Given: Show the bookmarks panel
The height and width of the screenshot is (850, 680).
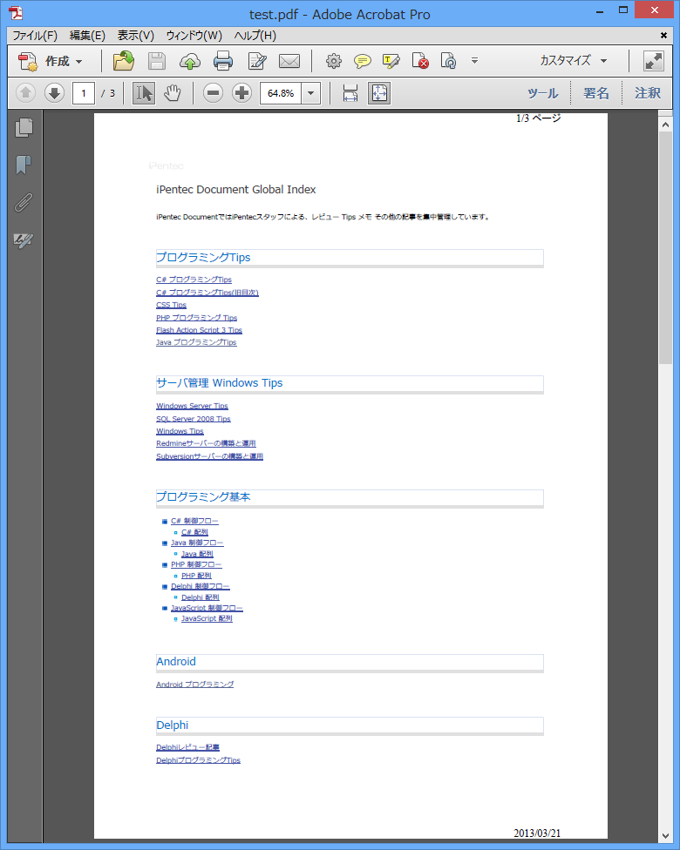Looking at the screenshot, I should [24, 165].
